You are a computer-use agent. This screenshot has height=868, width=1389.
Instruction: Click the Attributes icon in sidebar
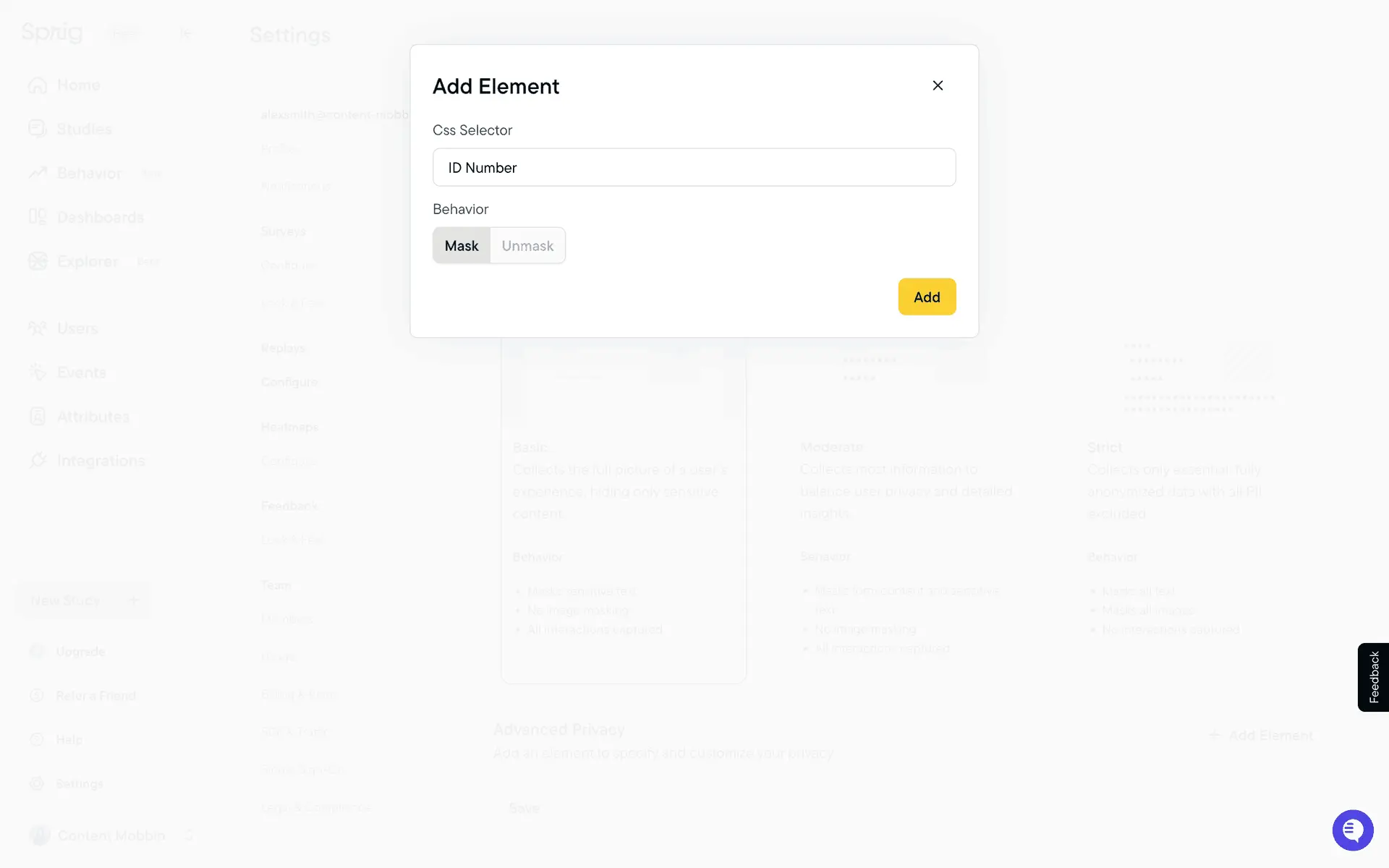click(x=38, y=417)
